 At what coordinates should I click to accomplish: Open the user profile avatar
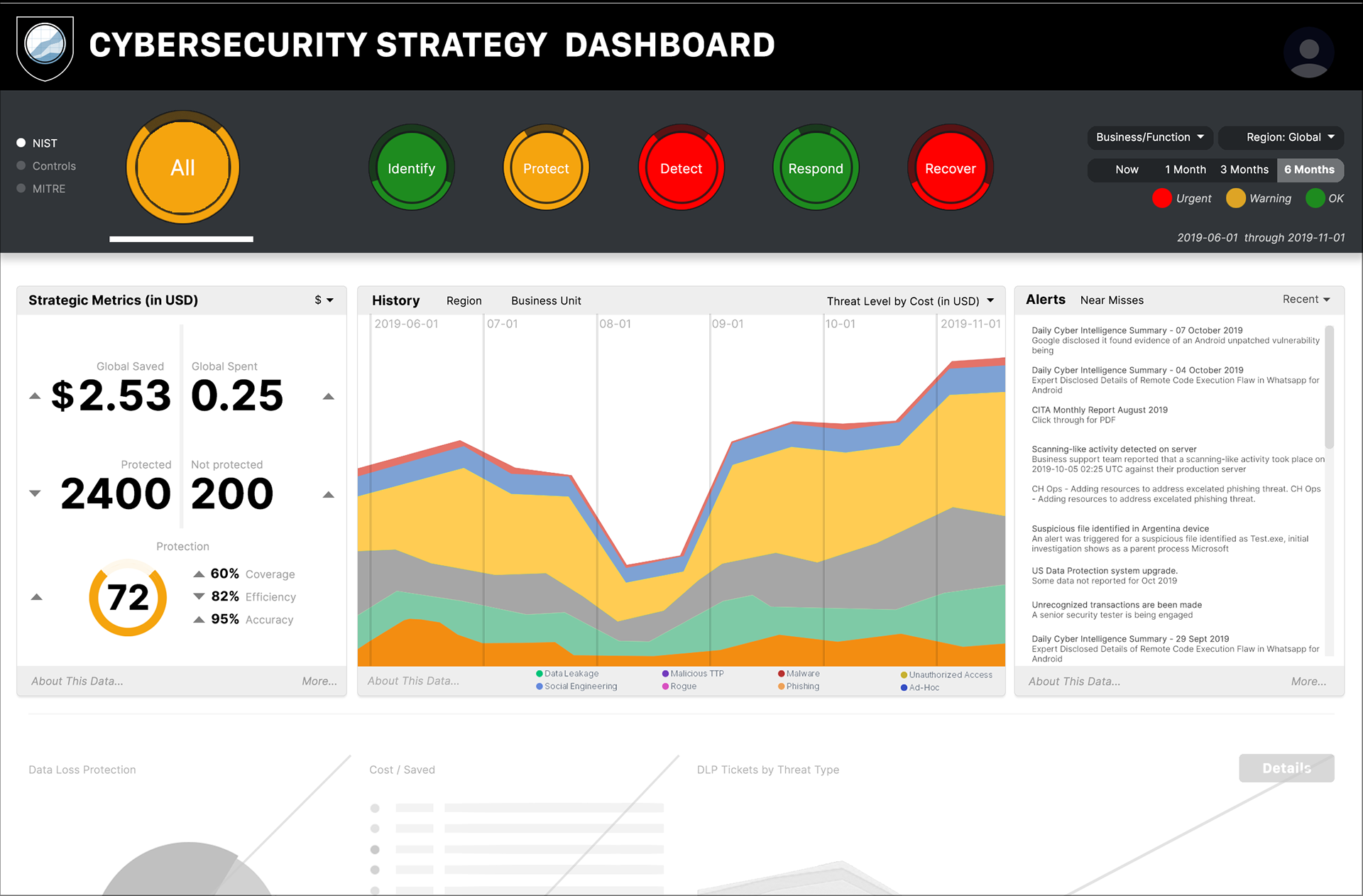[x=1308, y=52]
